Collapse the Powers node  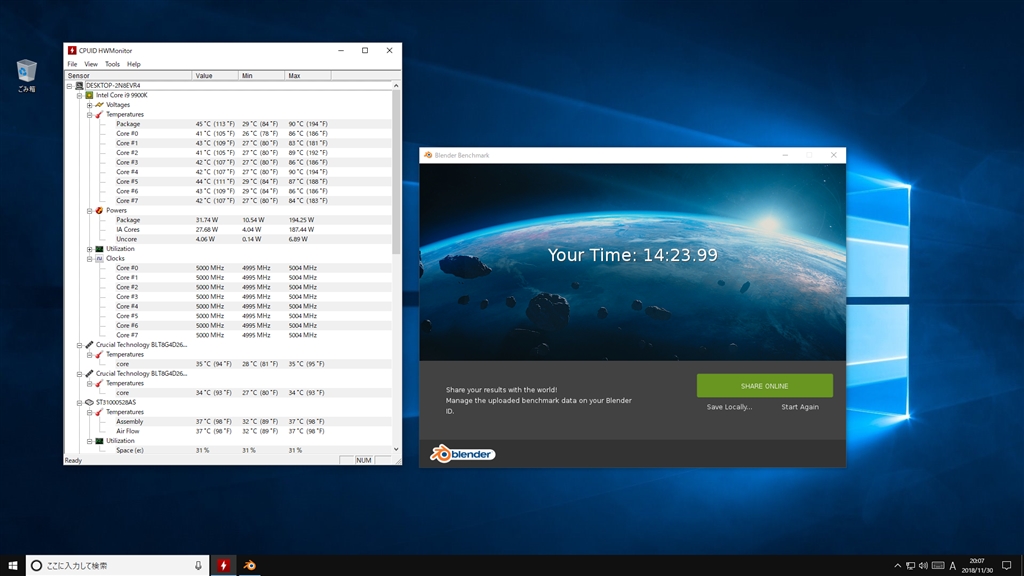tap(89, 210)
